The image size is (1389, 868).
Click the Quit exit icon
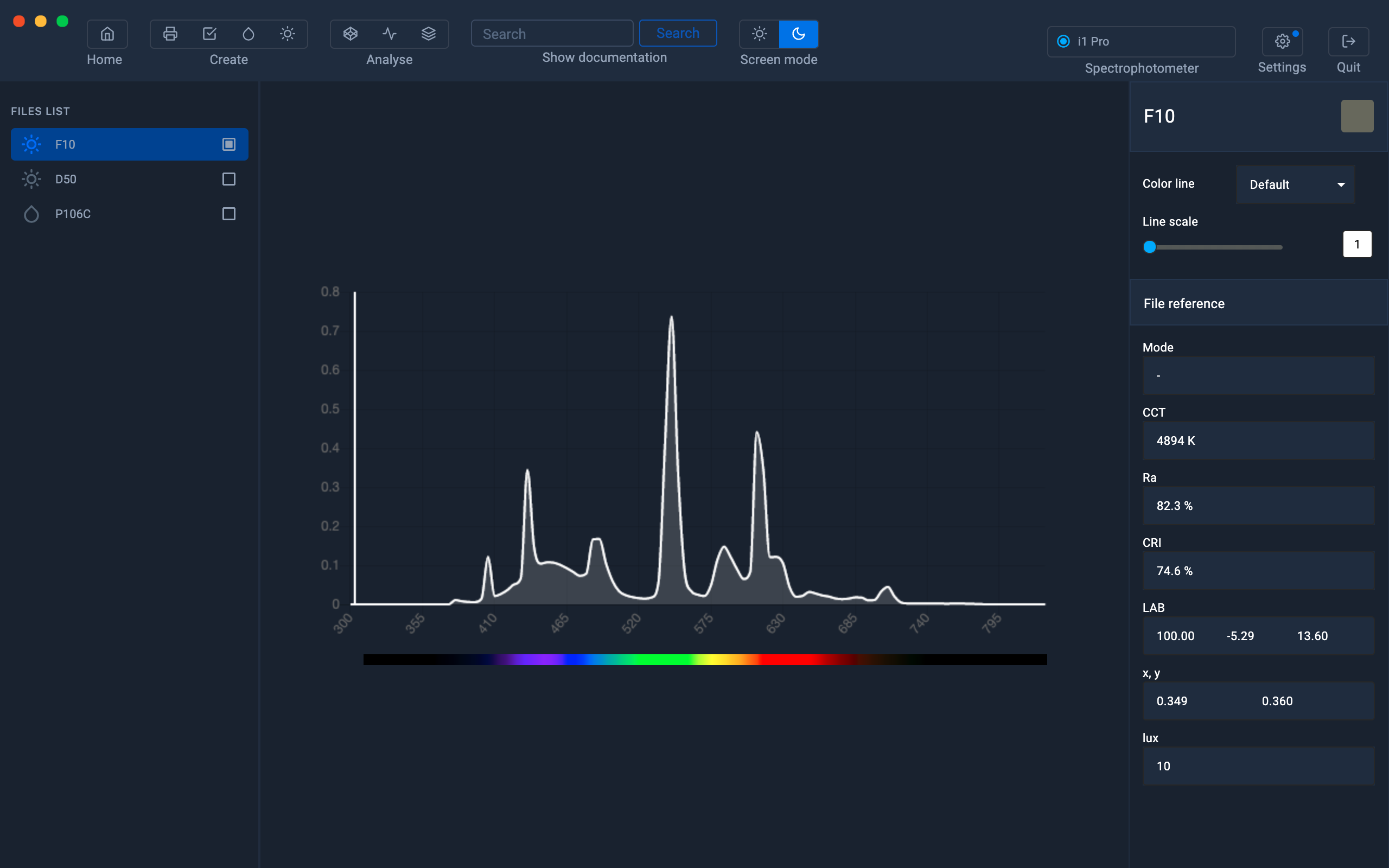(1348, 41)
